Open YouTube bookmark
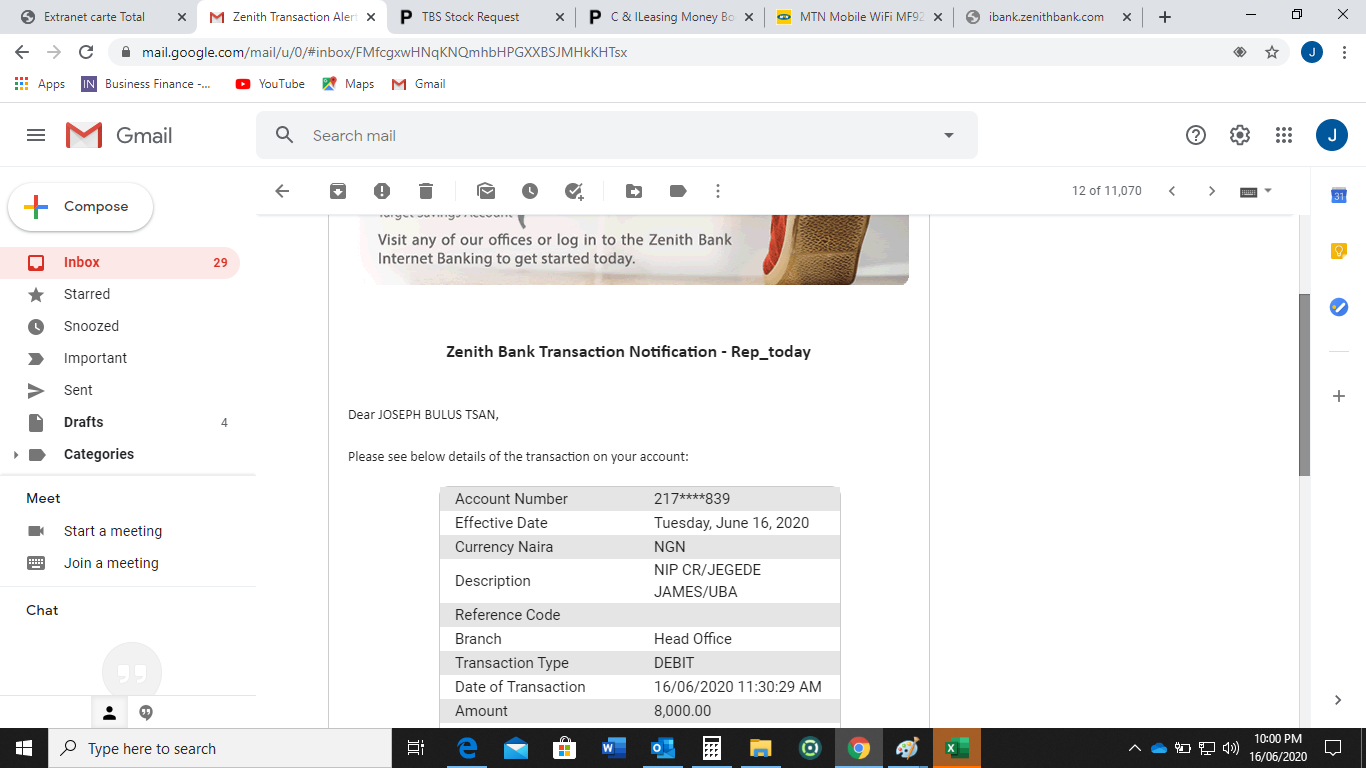Viewport: 1366px width, 768px height. tap(270, 84)
